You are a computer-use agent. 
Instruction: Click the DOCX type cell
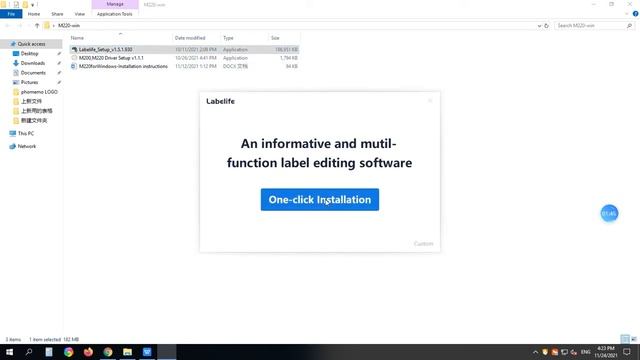point(235,66)
